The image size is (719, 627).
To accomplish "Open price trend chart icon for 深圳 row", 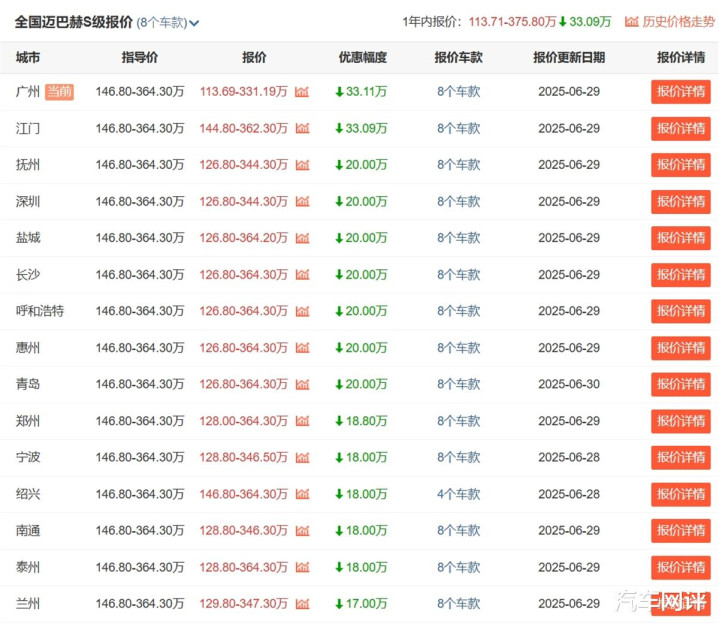I will [x=302, y=201].
